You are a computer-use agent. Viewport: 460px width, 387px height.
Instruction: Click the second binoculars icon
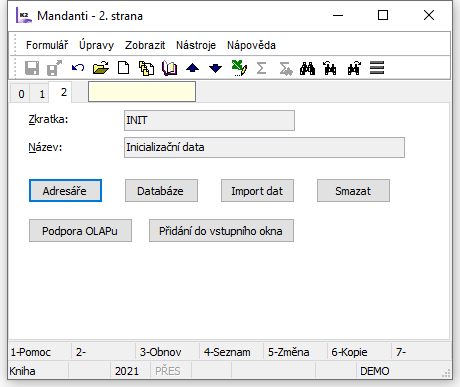(x=330, y=68)
